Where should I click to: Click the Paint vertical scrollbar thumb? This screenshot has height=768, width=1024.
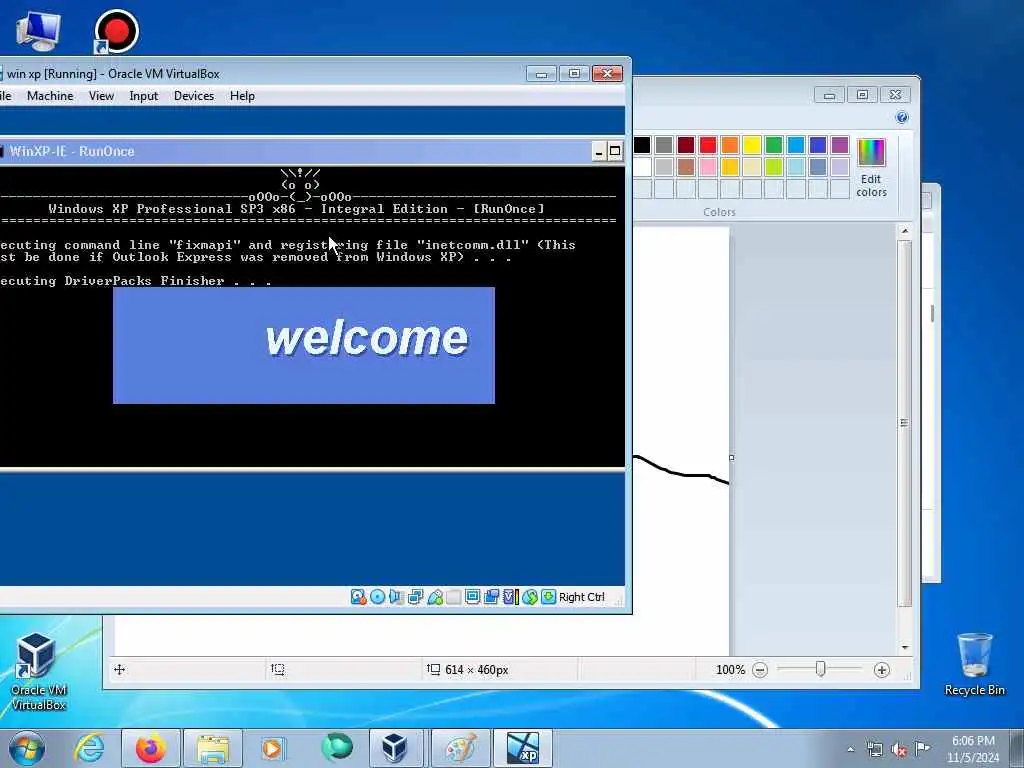pos(904,423)
